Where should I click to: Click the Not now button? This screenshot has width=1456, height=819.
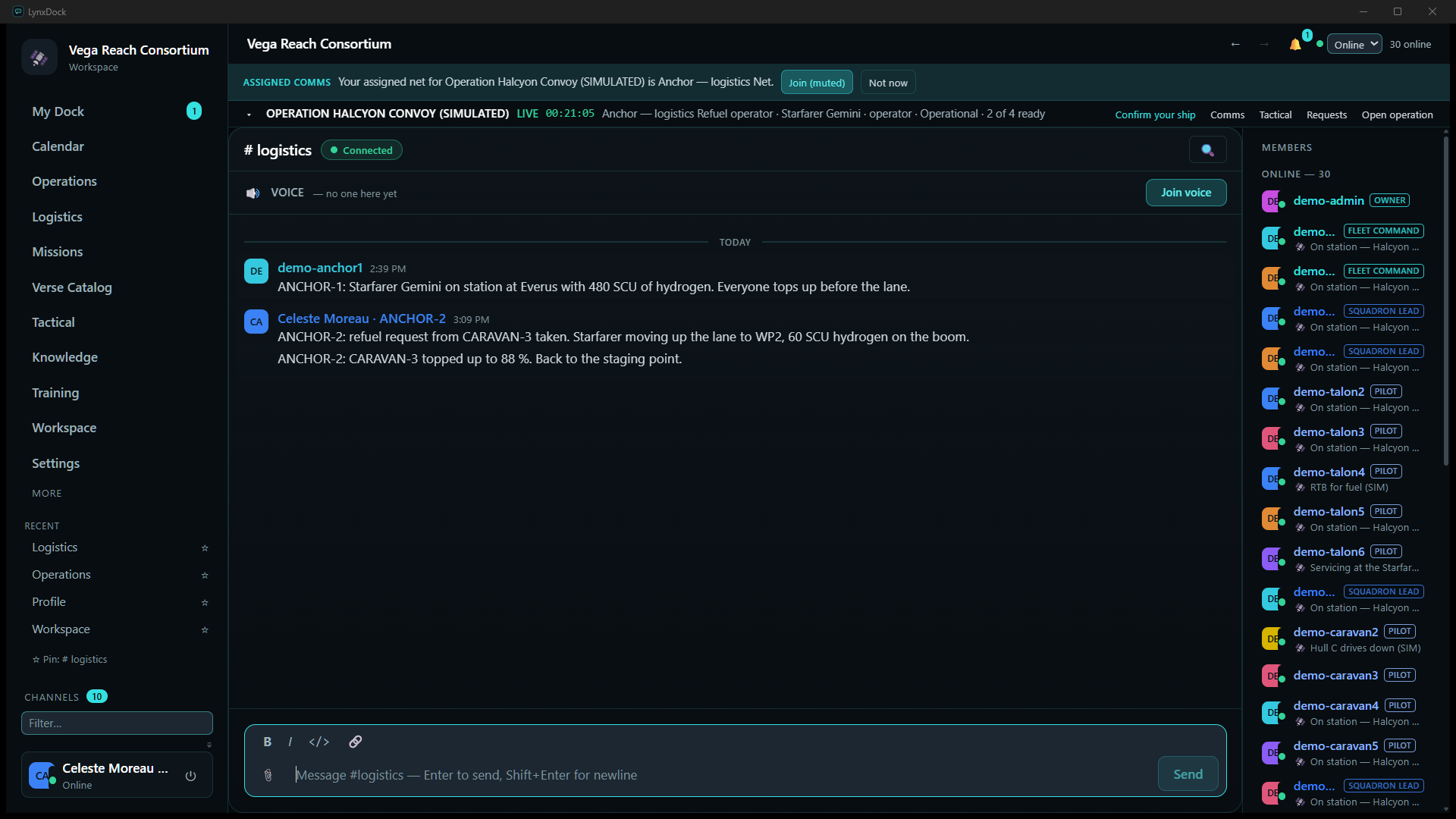(x=888, y=83)
